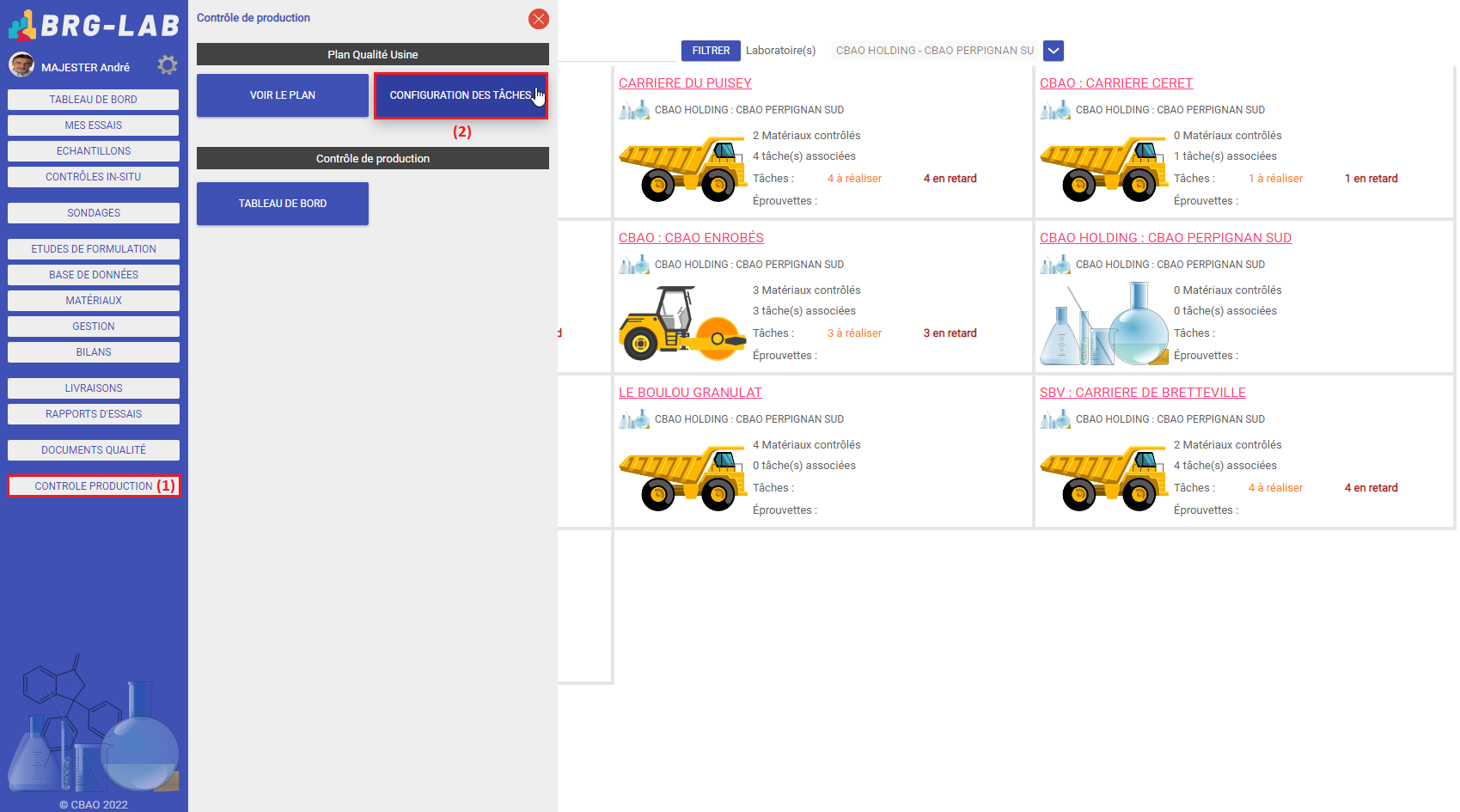The image size is (1460, 812).
Task: Open SBV : CARRIERE DE BRETTEVILLE link
Action: tap(1143, 393)
